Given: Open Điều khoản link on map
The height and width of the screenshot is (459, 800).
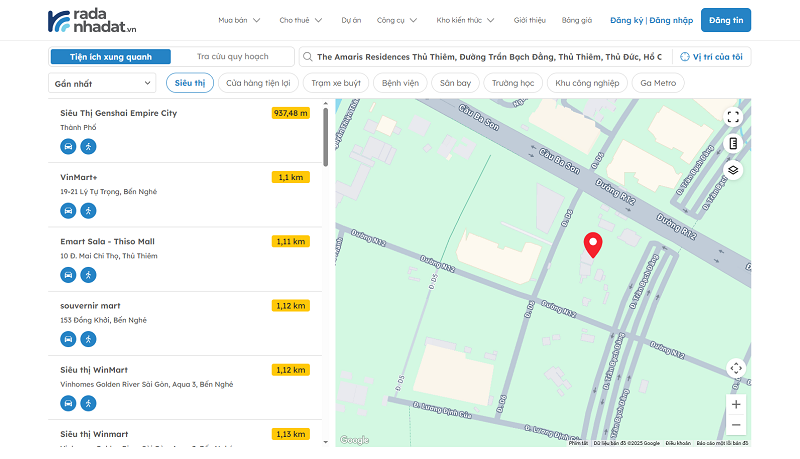Looking at the screenshot, I should point(678,443).
